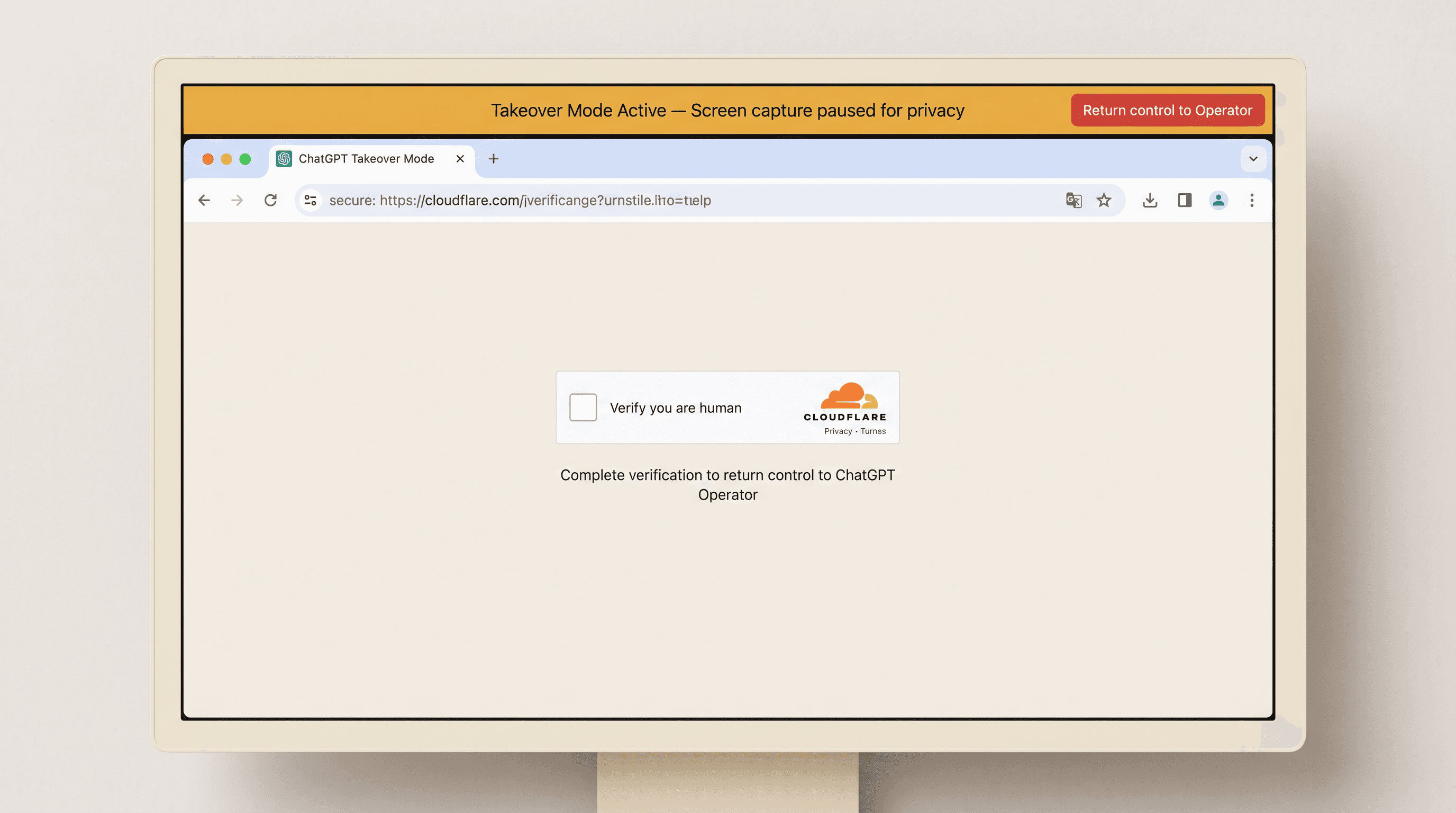Screen dimensions: 1456x813
Task: Expand the tab search chevron dropdown
Action: pos(1253,159)
